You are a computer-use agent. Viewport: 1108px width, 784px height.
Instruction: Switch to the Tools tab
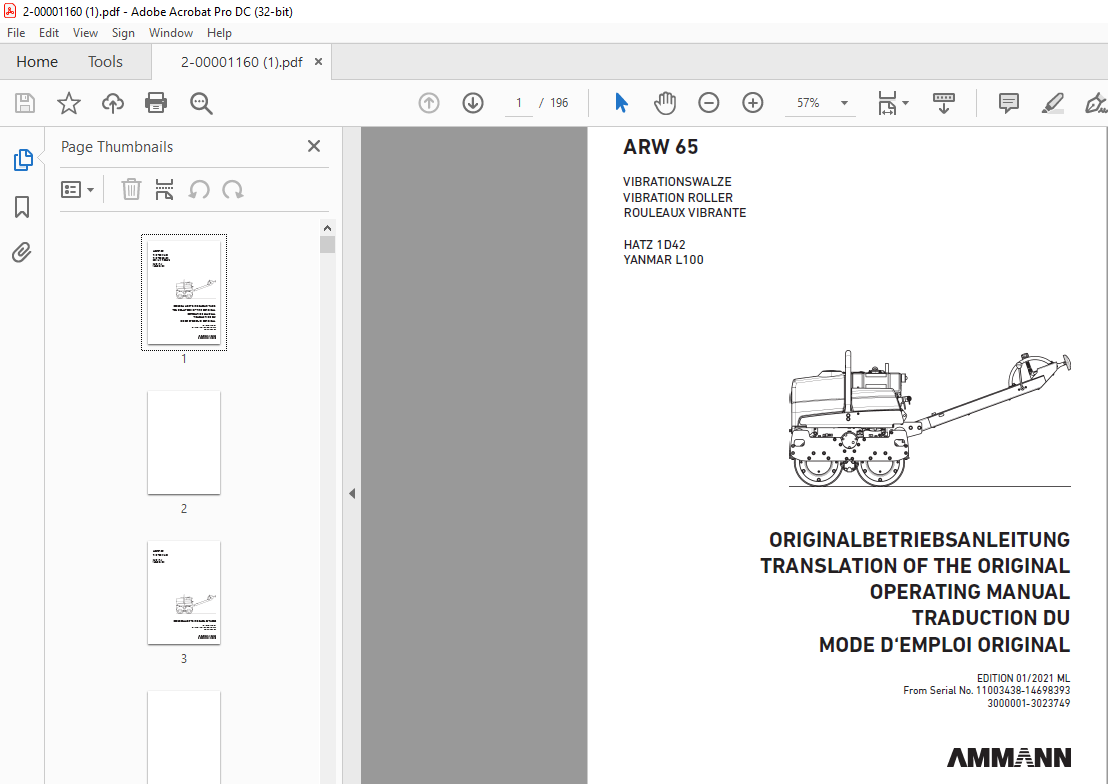(x=105, y=62)
